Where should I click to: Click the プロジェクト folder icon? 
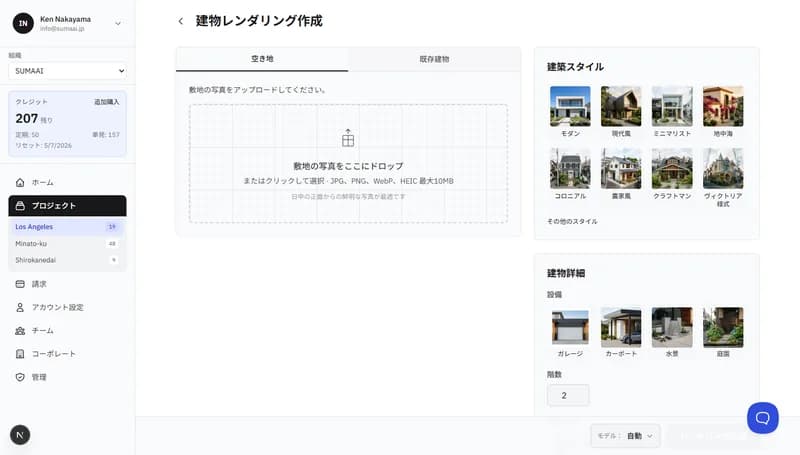(20, 206)
